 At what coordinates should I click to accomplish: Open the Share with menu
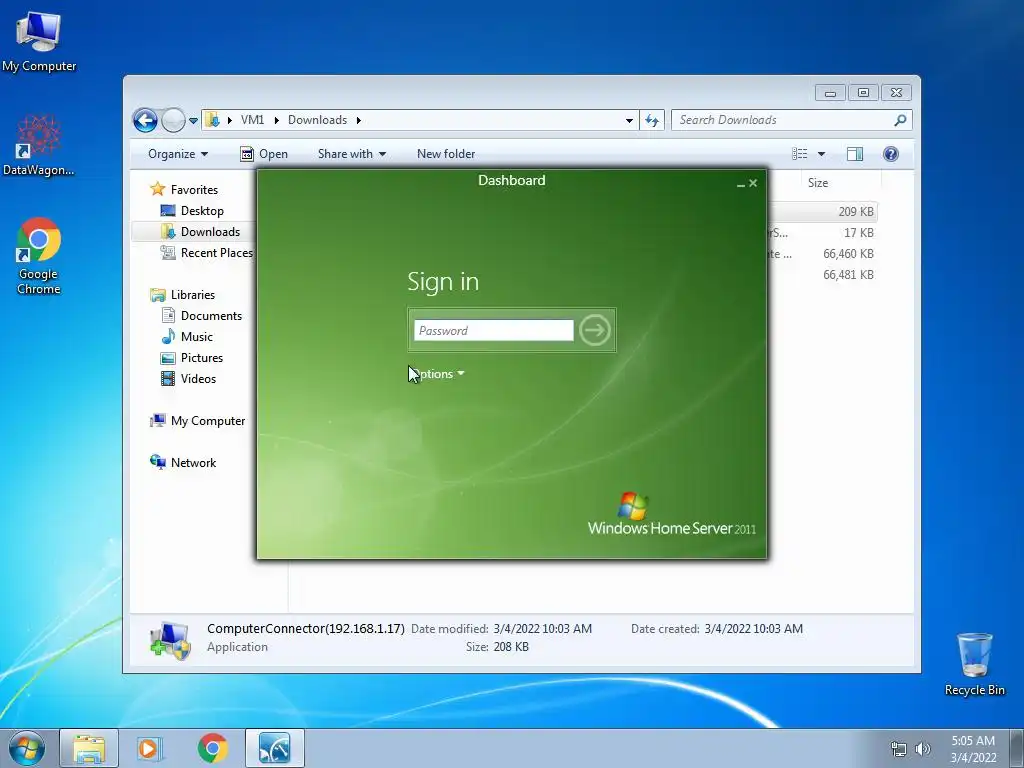(x=351, y=154)
